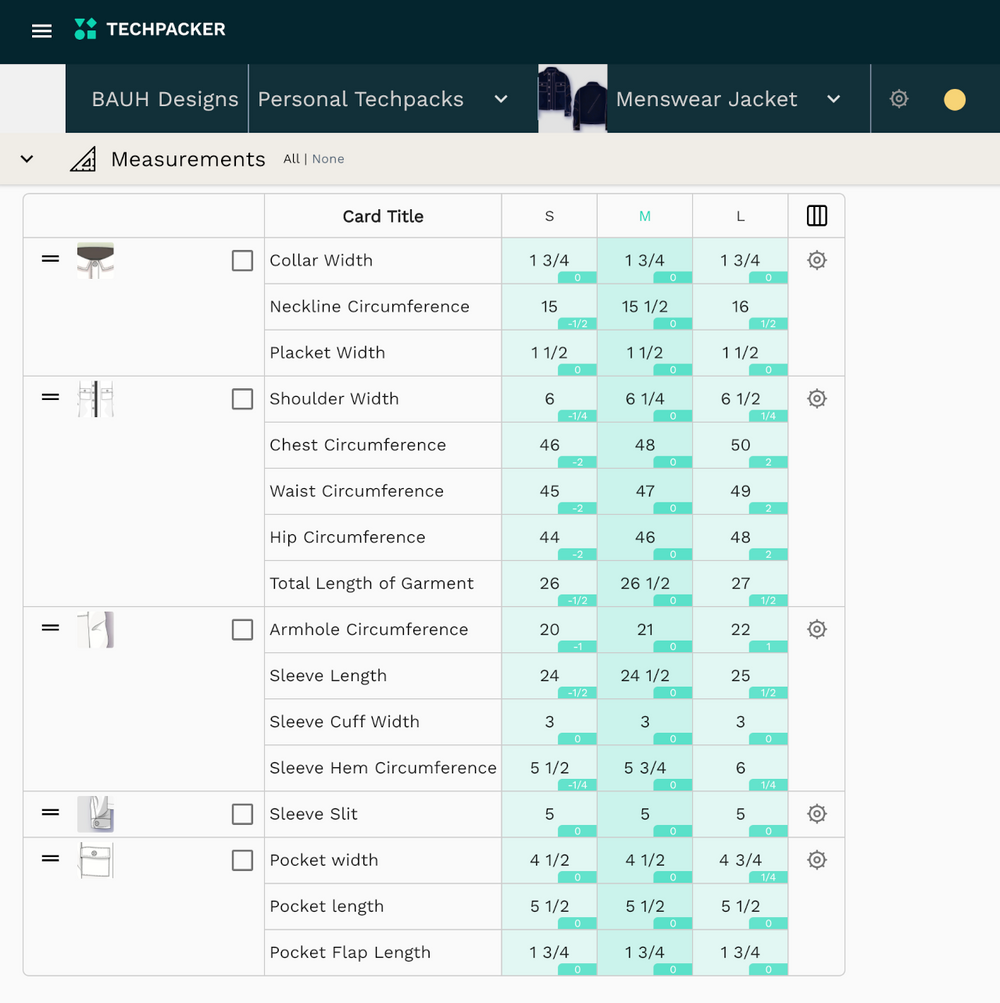Click the gear icon in the top toolbar

point(898,99)
